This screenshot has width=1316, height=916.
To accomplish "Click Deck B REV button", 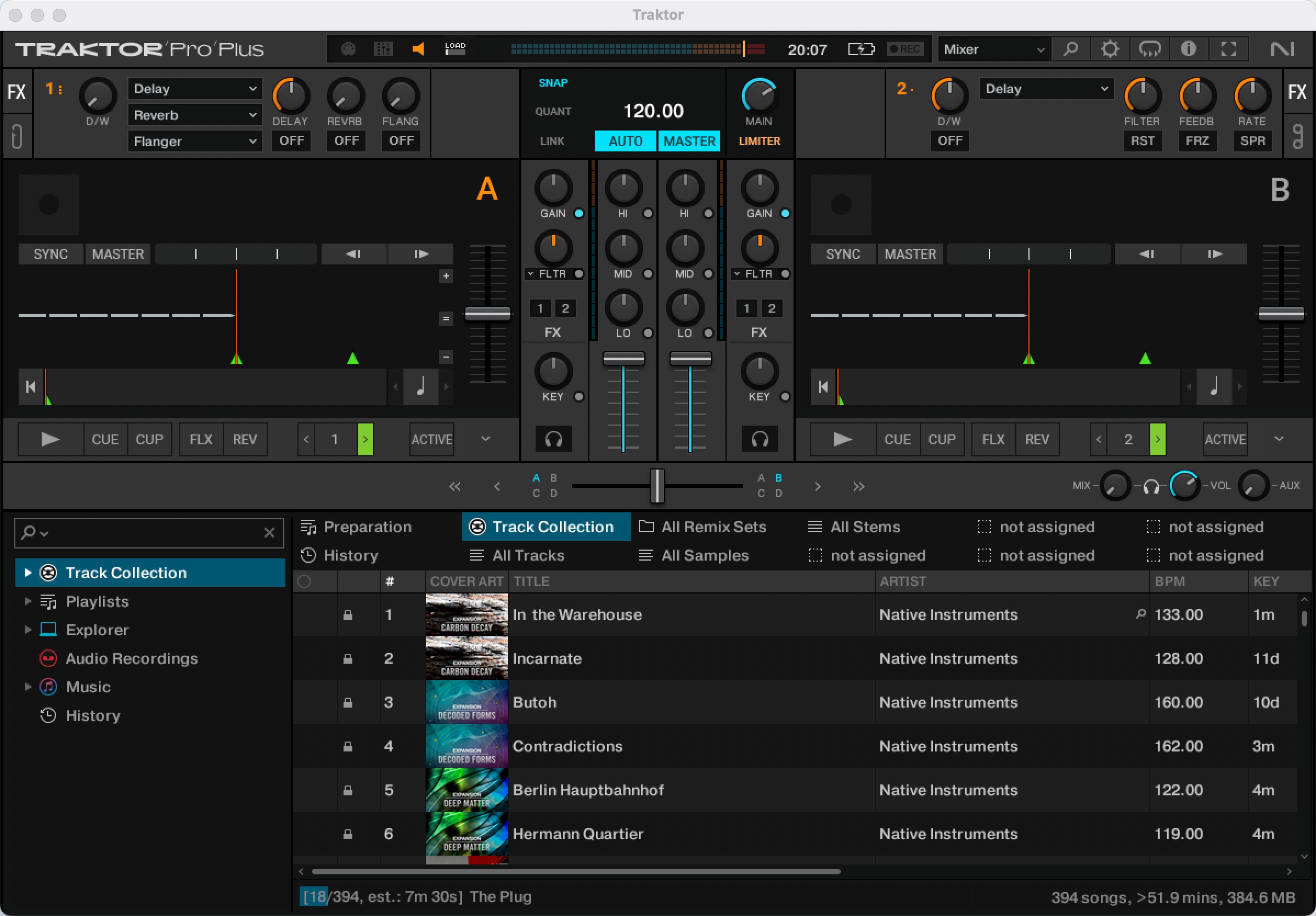I will [1037, 439].
